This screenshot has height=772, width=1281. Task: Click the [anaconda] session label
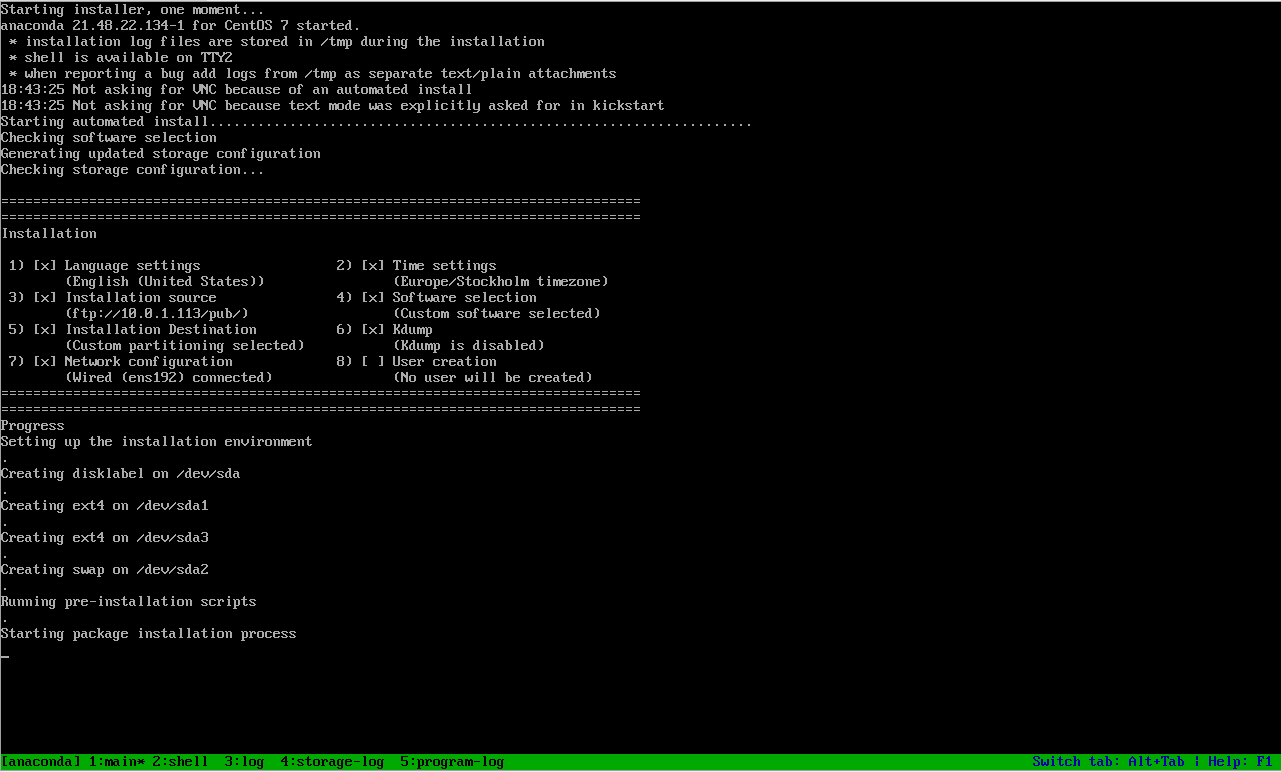point(41,762)
